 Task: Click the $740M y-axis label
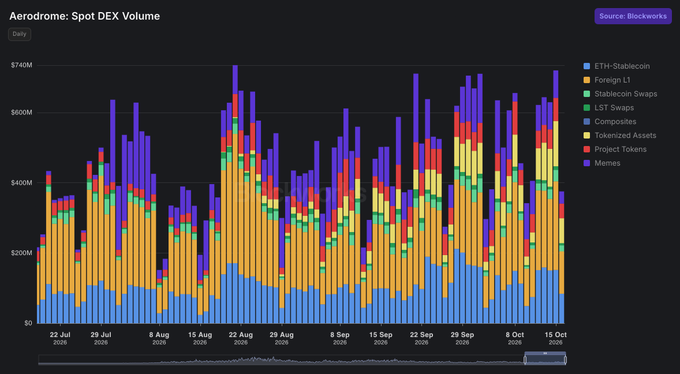(22, 66)
